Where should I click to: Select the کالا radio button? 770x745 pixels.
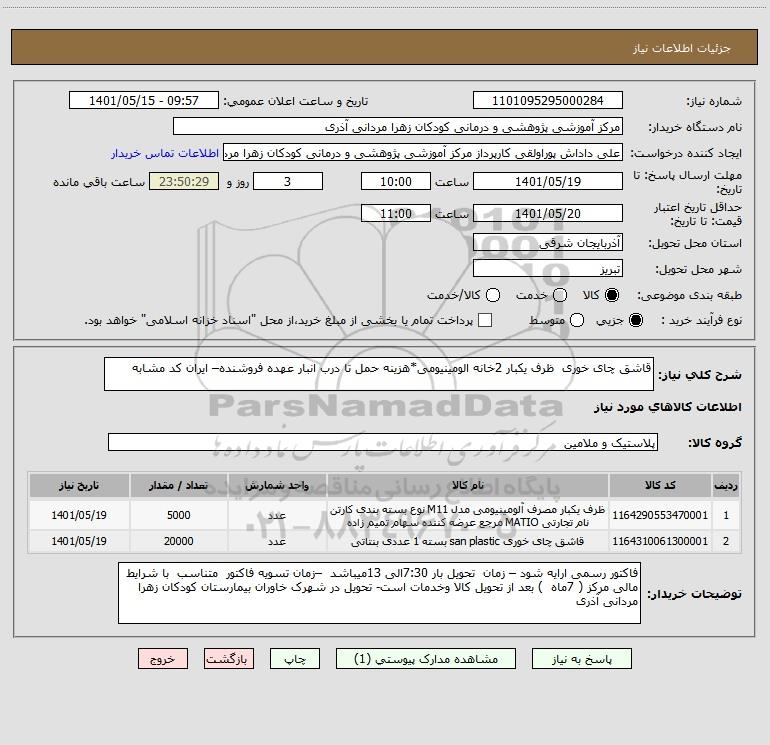pyautogui.click(x=612, y=295)
